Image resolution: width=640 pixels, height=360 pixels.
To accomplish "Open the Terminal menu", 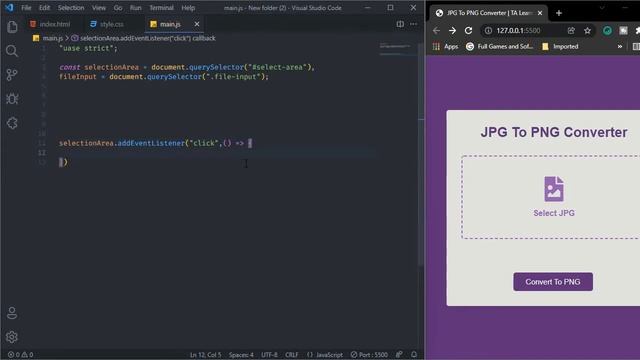I will click(x=161, y=8).
